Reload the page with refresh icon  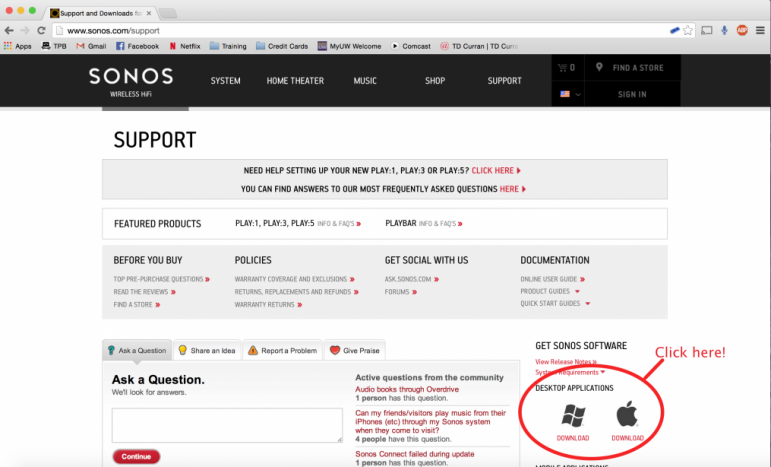click(41, 30)
